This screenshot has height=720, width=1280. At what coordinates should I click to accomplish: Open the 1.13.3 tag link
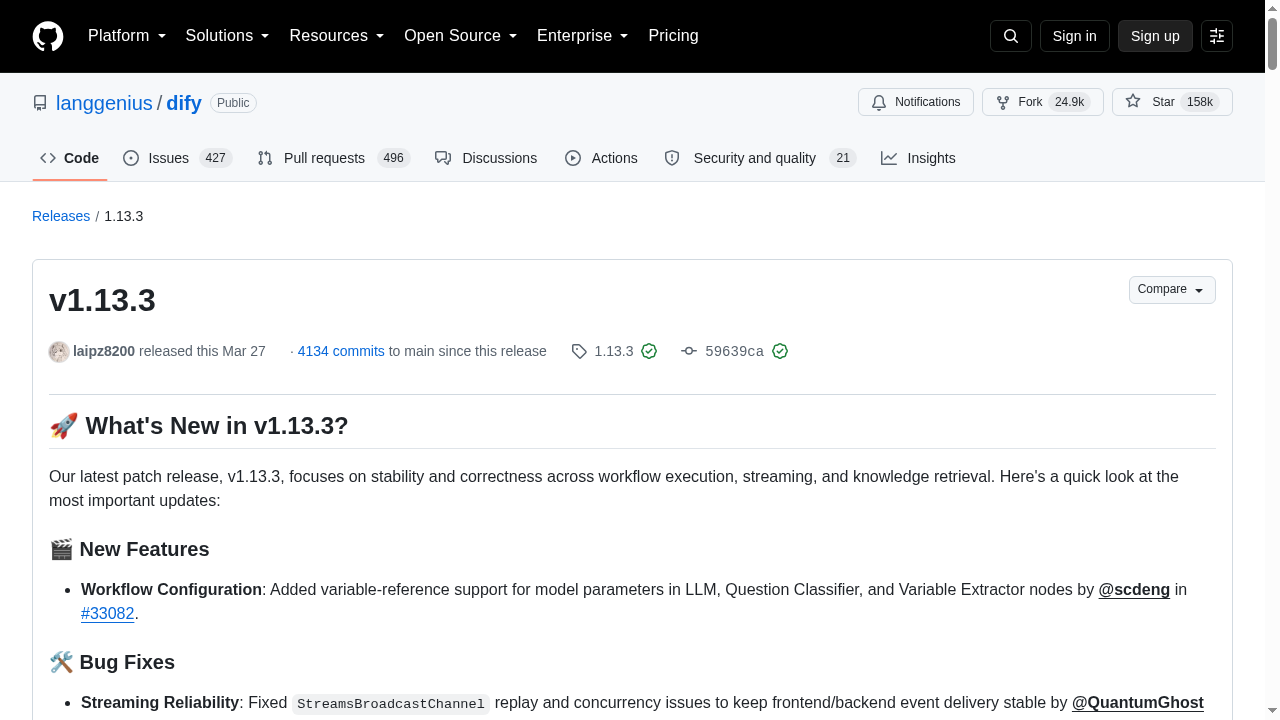(614, 351)
